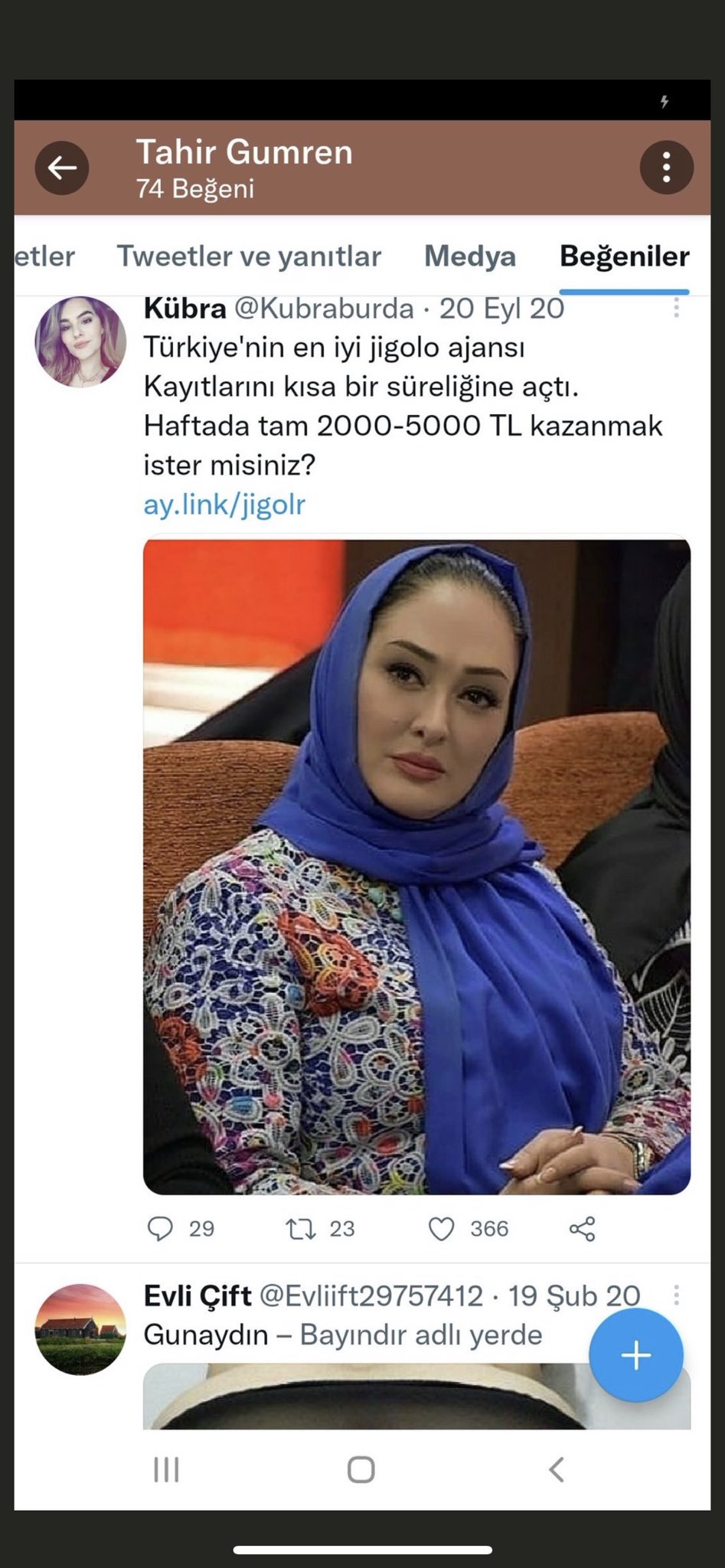
Task: Open the three-dot profile options menu
Action: tap(666, 168)
